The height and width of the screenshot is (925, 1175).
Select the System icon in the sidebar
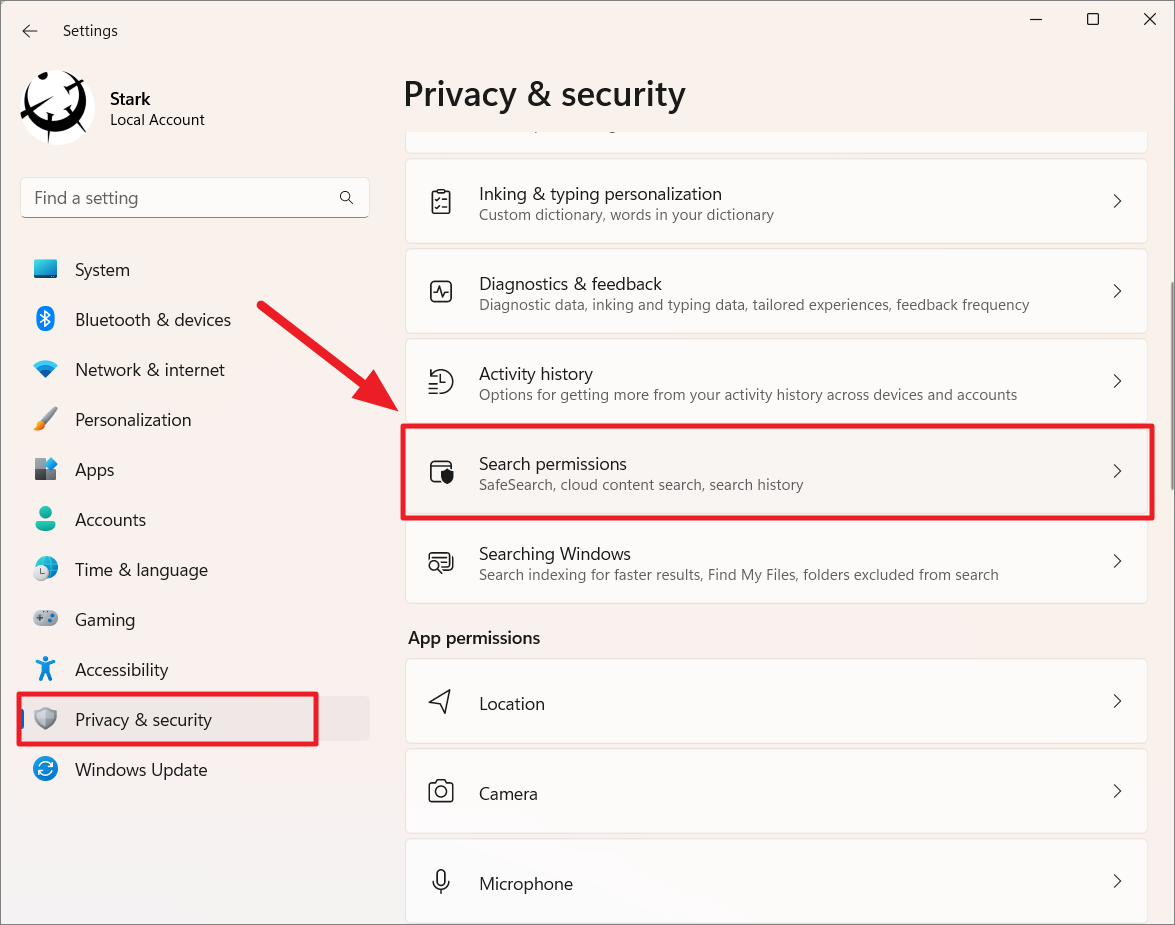pyautogui.click(x=46, y=269)
